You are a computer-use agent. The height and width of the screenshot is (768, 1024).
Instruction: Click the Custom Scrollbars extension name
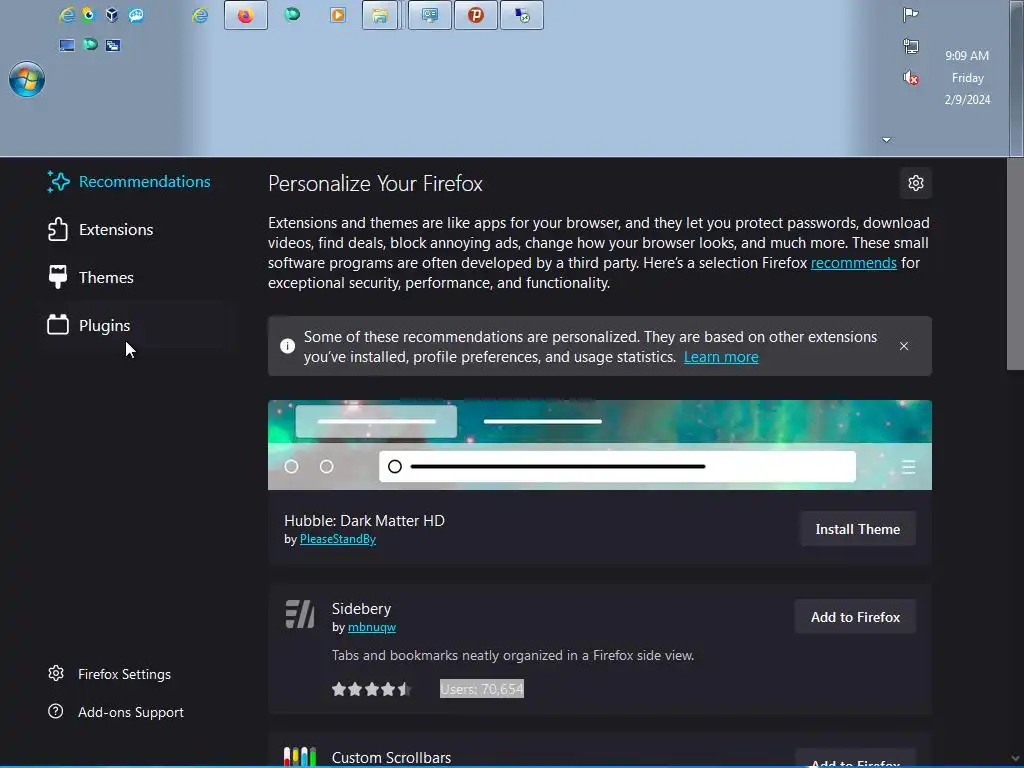391,758
